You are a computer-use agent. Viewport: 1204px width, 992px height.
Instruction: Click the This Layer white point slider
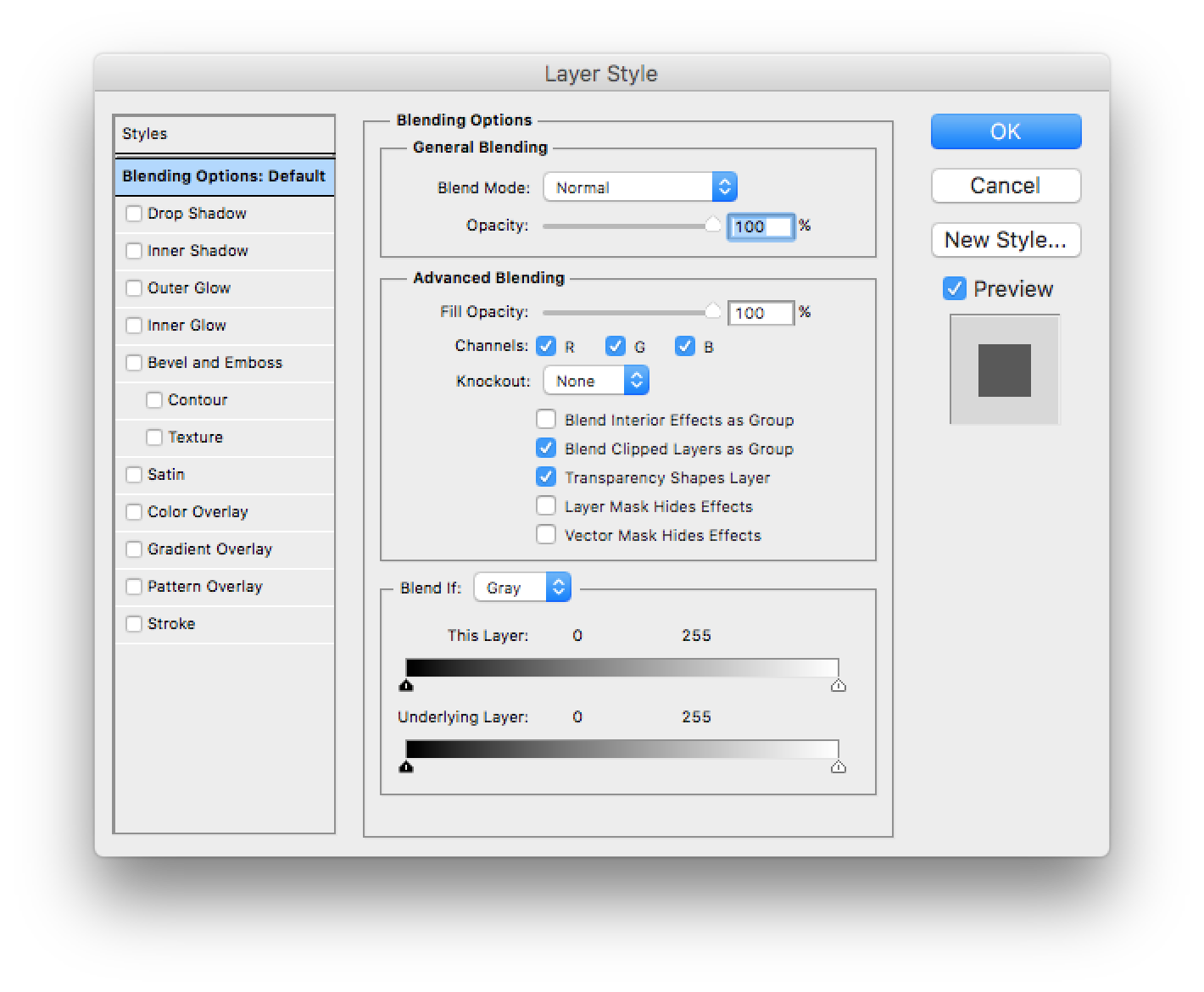coord(839,685)
